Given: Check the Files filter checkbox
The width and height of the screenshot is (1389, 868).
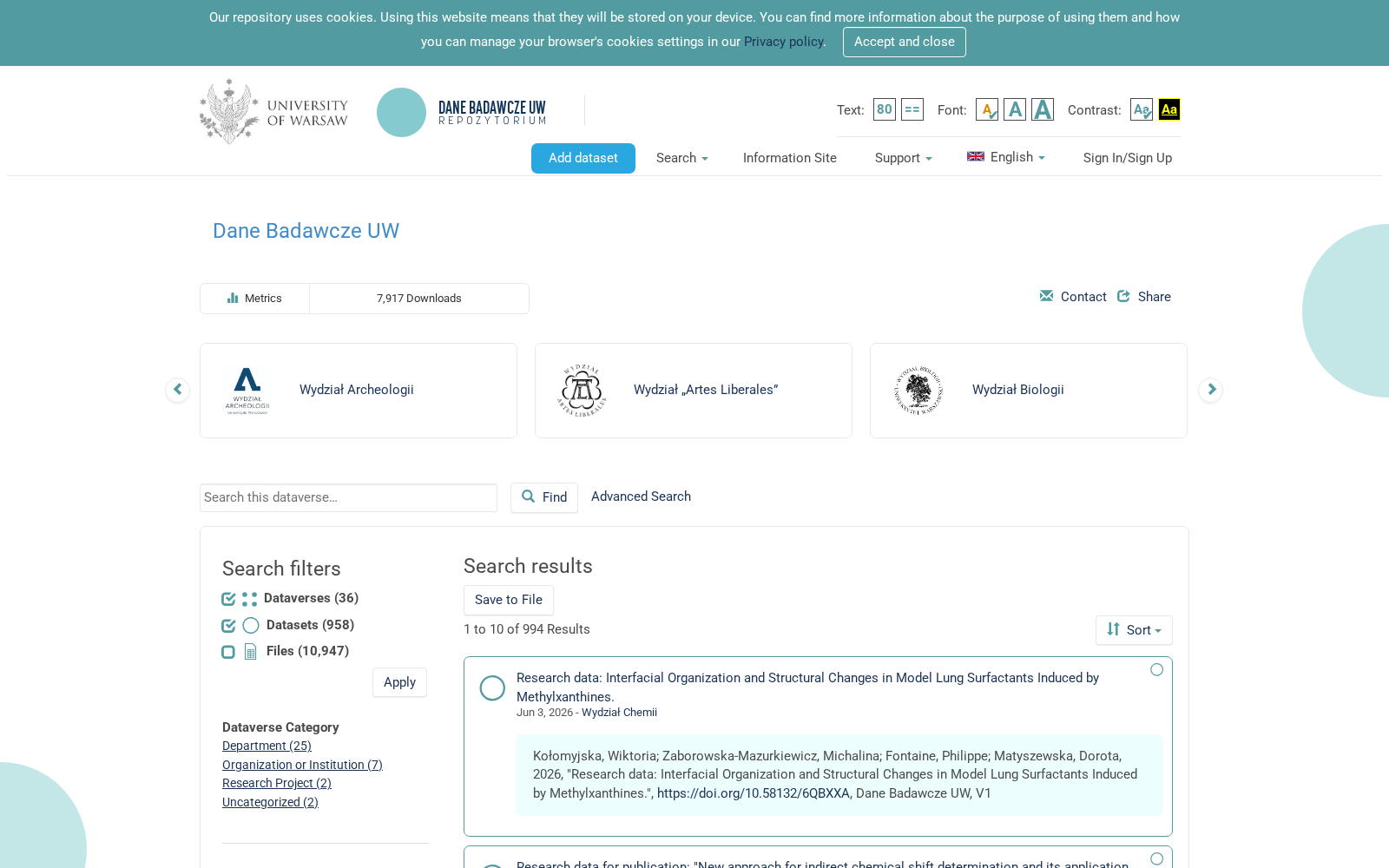Looking at the screenshot, I should pyautogui.click(x=228, y=652).
